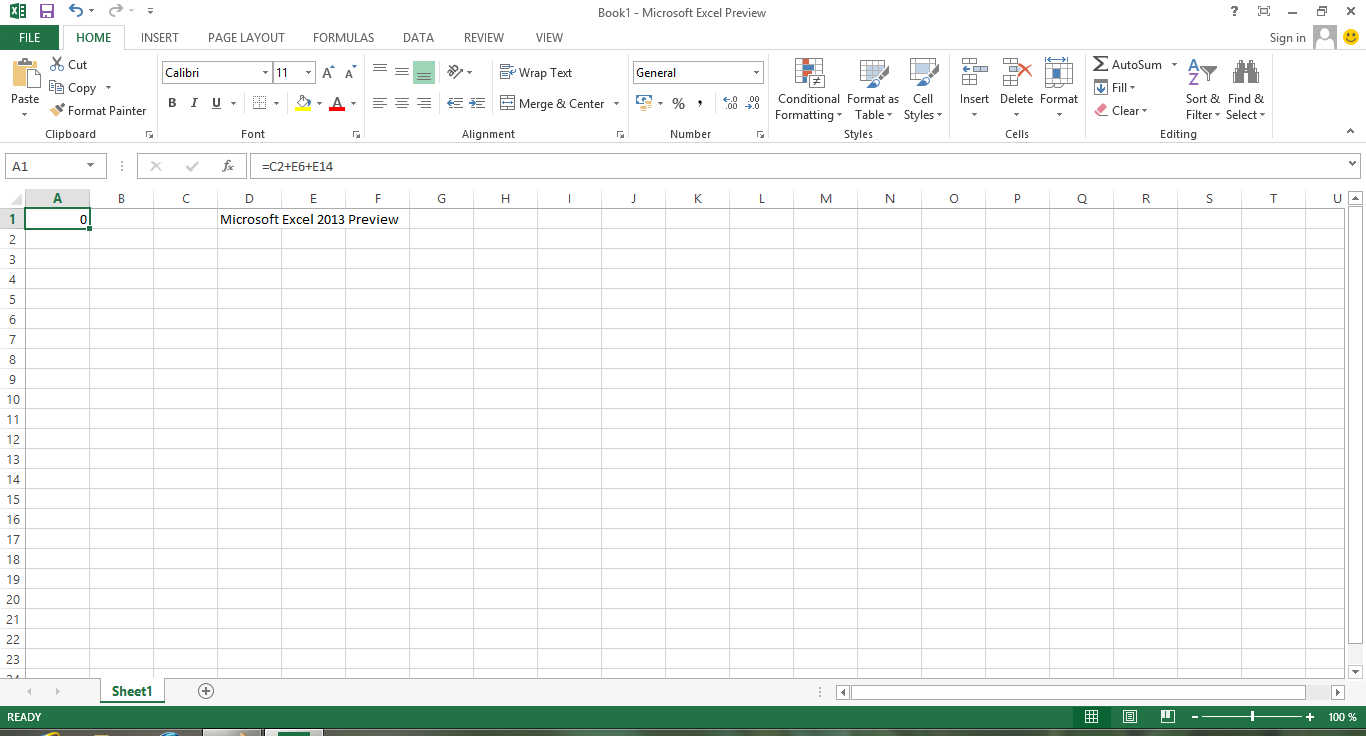Image resolution: width=1366 pixels, height=736 pixels.
Task: Click the zoom slider handle
Action: click(1252, 717)
